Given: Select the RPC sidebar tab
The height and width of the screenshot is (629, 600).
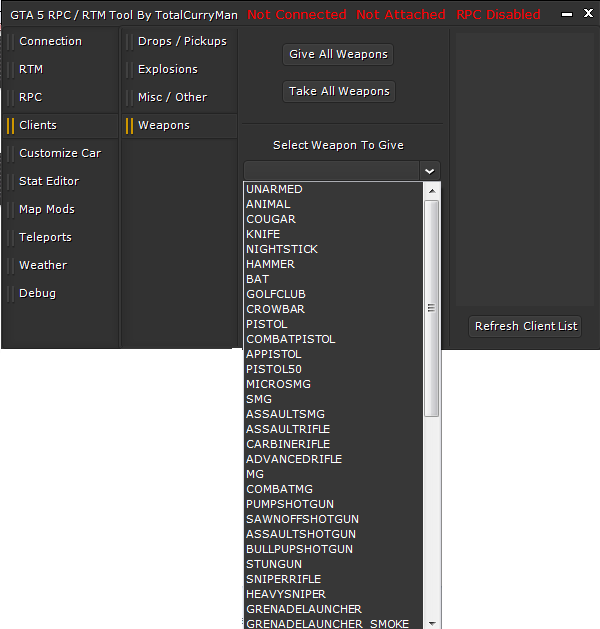Looking at the screenshot, I should [30, 97].
